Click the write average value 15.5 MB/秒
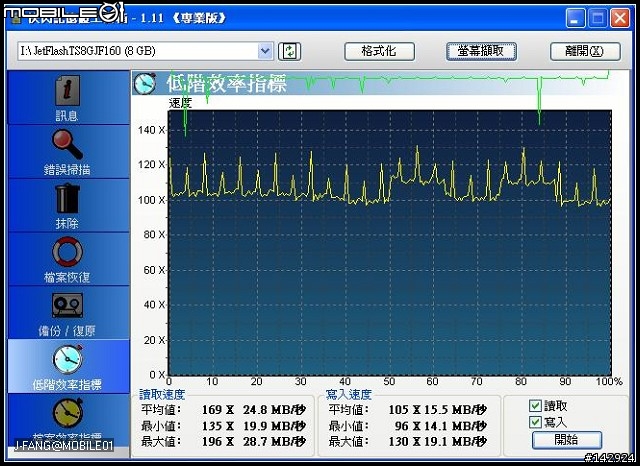640x466 pixels. [456, 410]
